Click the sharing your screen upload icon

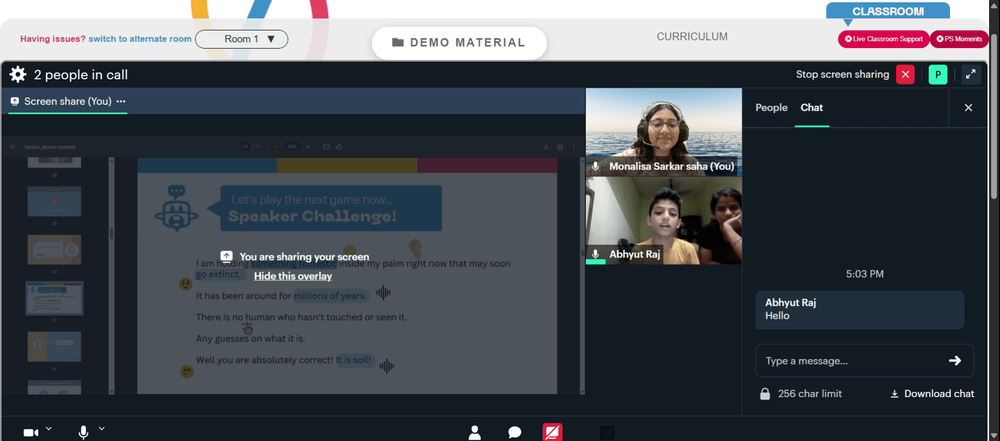(226, 256)
